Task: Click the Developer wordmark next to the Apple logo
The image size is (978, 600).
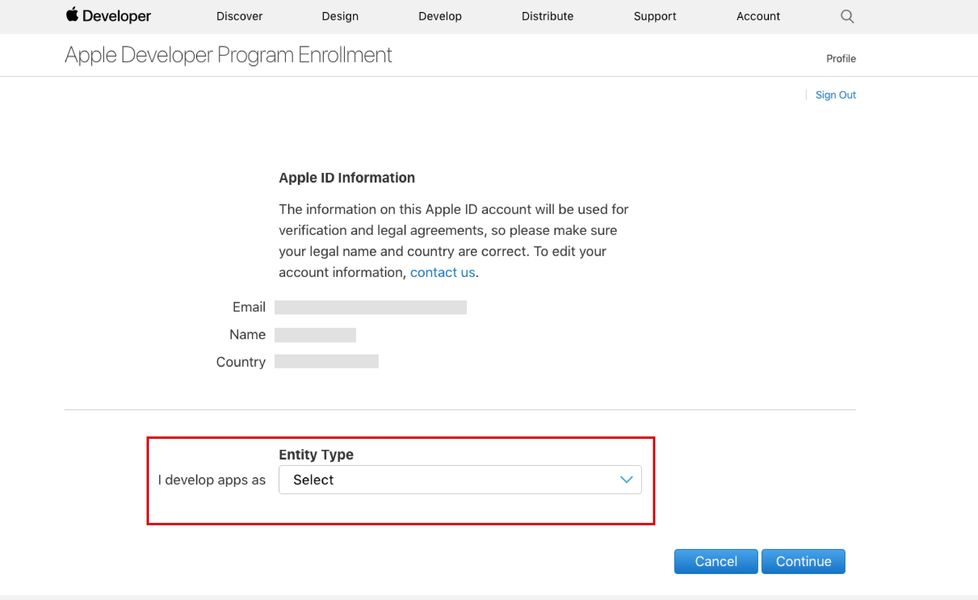Action: pos(117,16)
